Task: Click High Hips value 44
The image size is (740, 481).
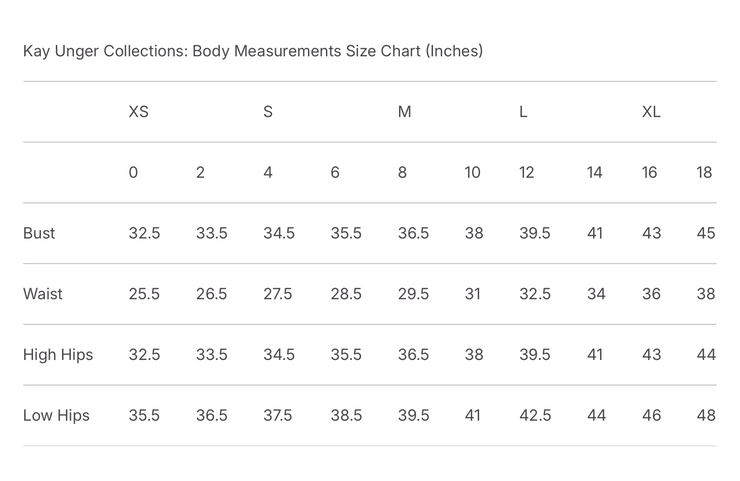Action: [705, 355]
